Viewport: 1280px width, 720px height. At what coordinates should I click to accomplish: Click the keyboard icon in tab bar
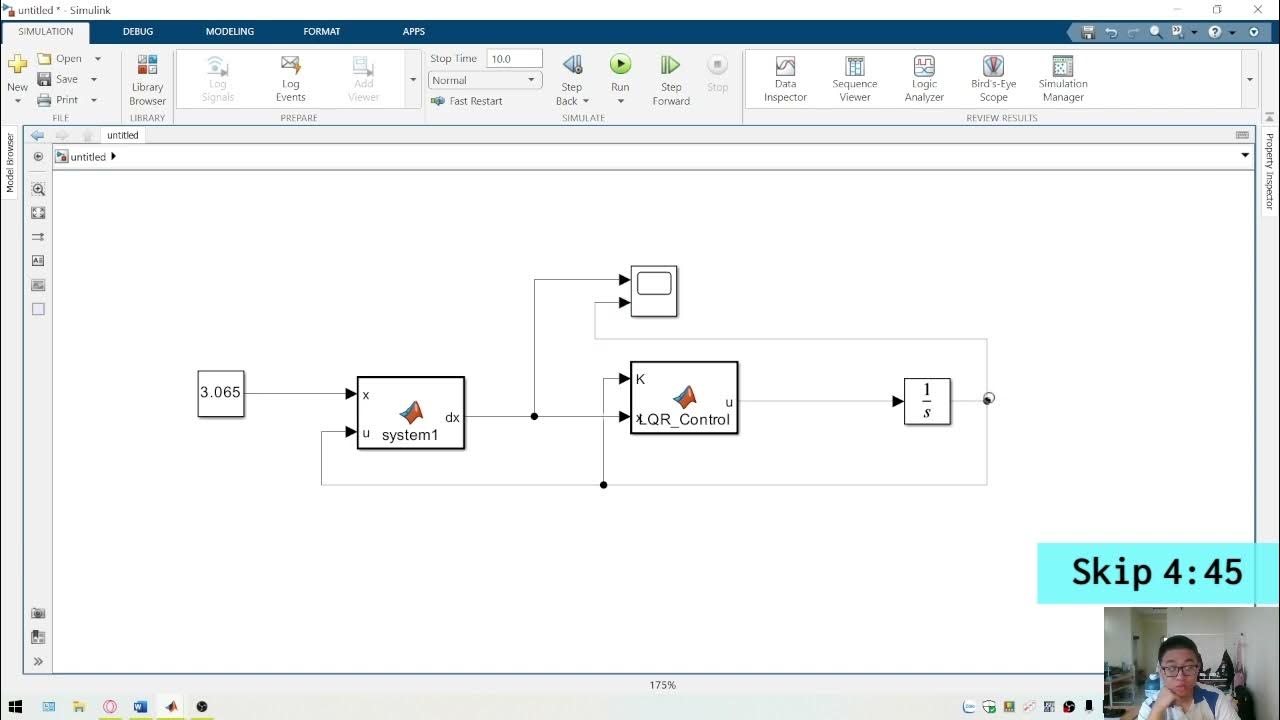click(1242, 135)
